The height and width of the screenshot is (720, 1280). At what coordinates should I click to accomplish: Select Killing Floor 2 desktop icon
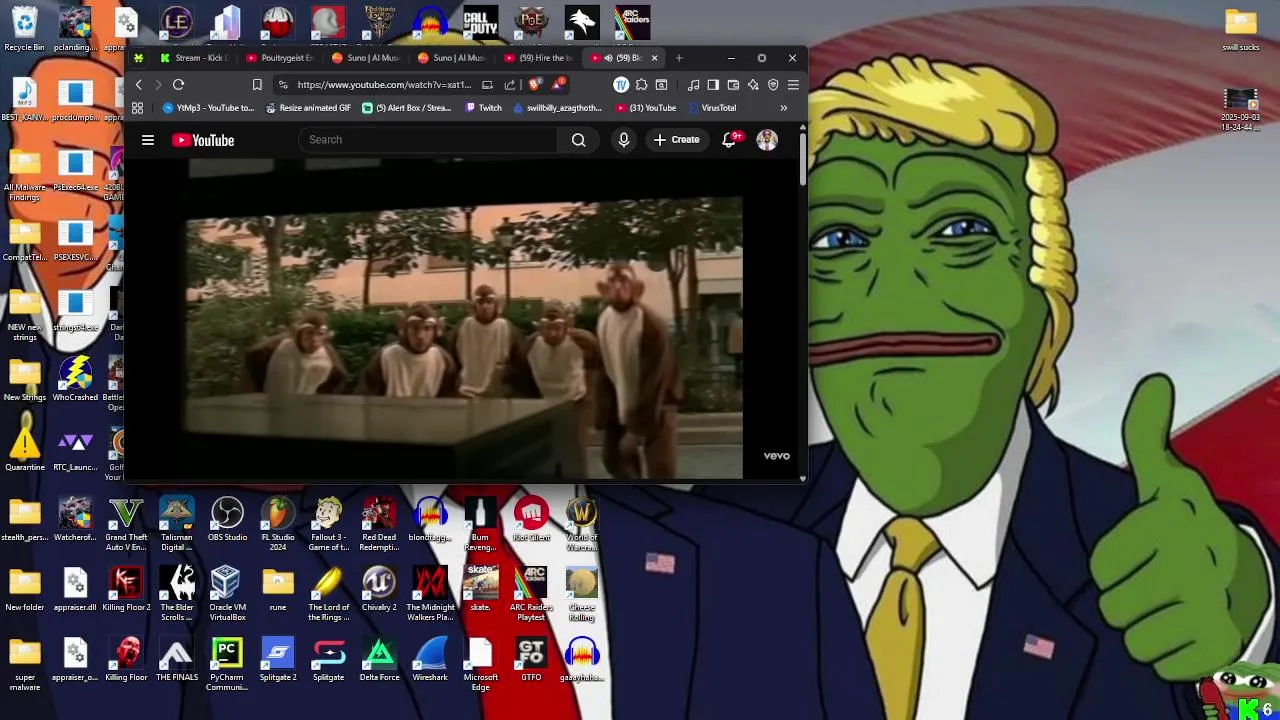[126, 590]
